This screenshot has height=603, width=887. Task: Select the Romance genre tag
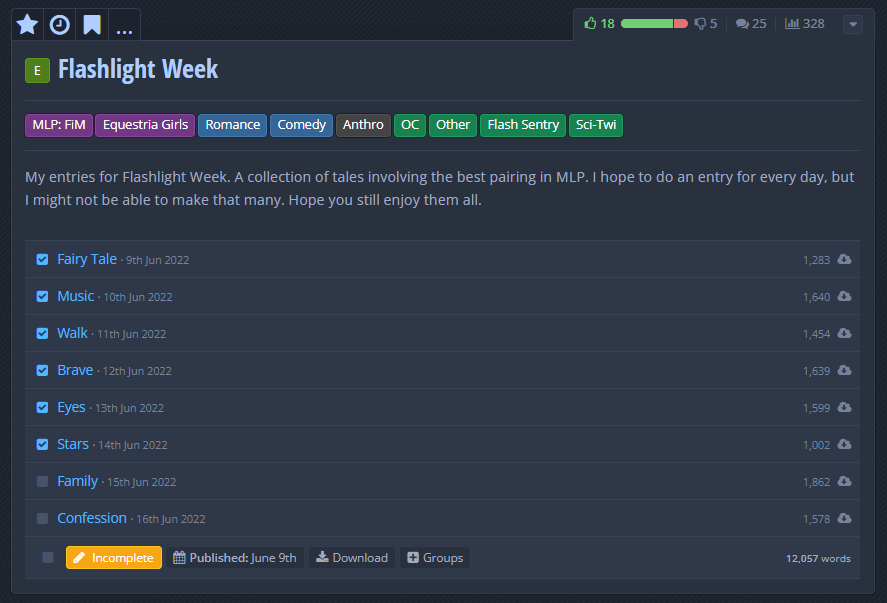pyautogui.click(x=232, y=125)
